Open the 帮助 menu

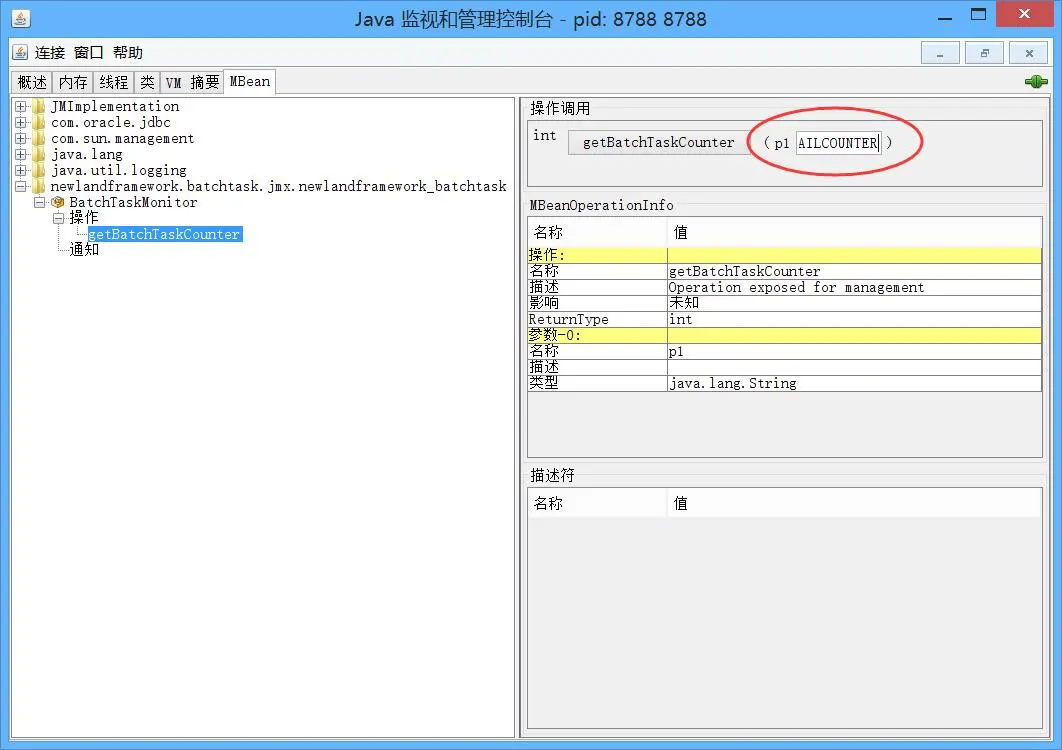(128, 53)
